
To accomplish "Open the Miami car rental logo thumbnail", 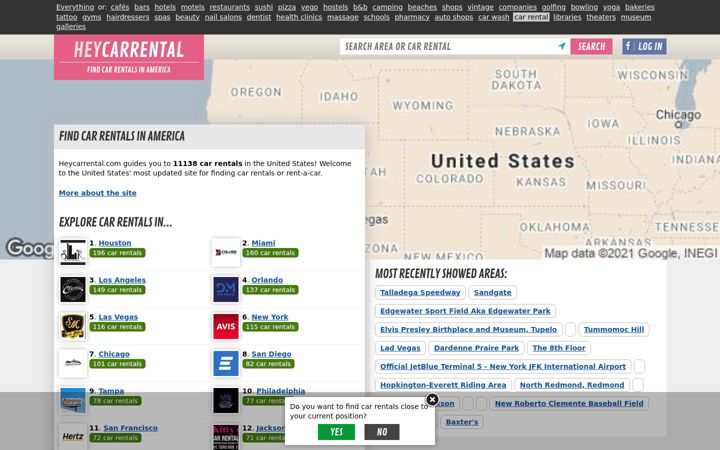I will (226, 252).
